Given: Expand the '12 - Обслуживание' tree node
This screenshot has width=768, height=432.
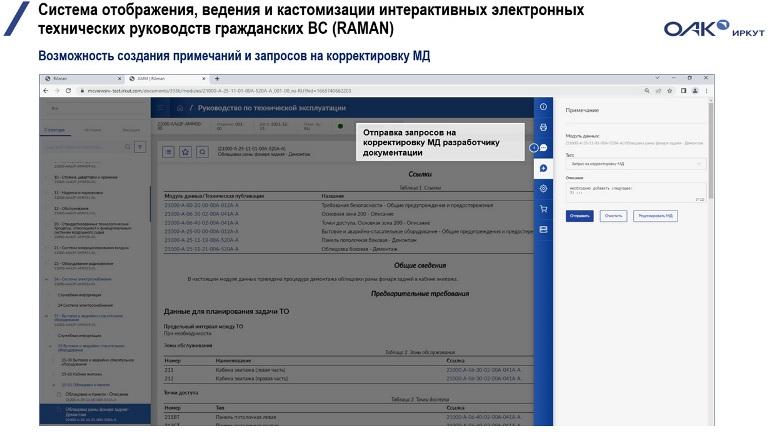Looking at the screenshot, I should click(47, 209).
